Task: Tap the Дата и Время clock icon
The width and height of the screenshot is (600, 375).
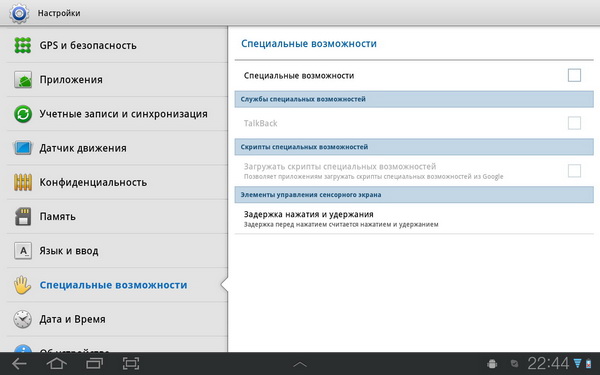Action: [x=23, y=319]
